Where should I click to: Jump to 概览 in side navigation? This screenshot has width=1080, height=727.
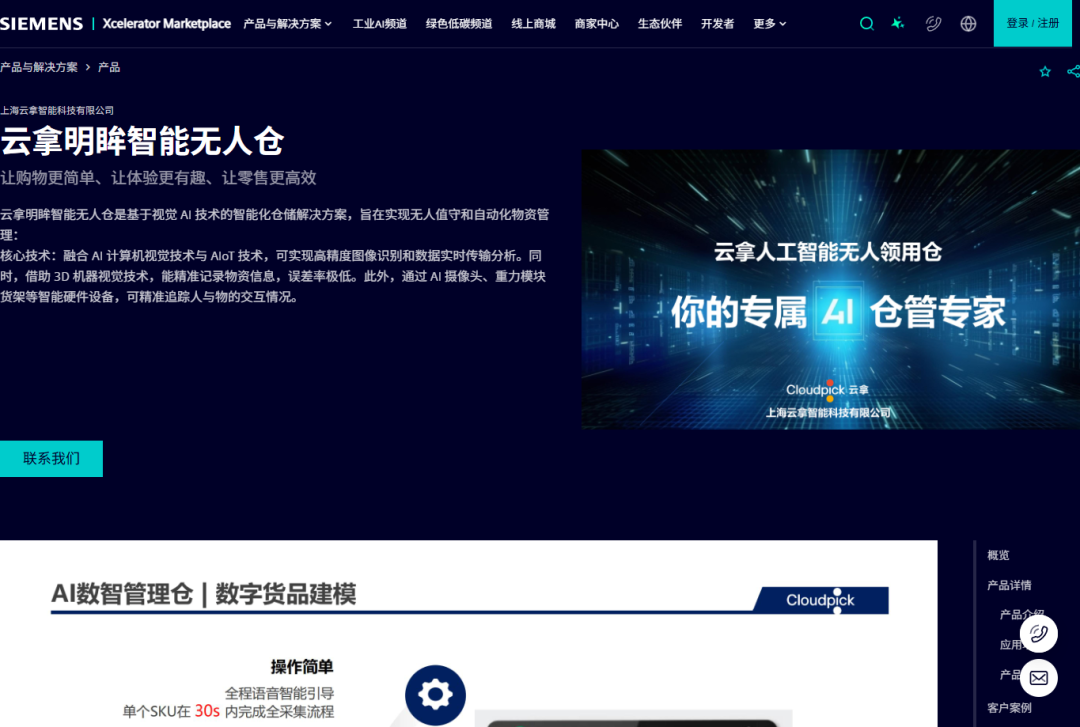[x=998, y=555]
